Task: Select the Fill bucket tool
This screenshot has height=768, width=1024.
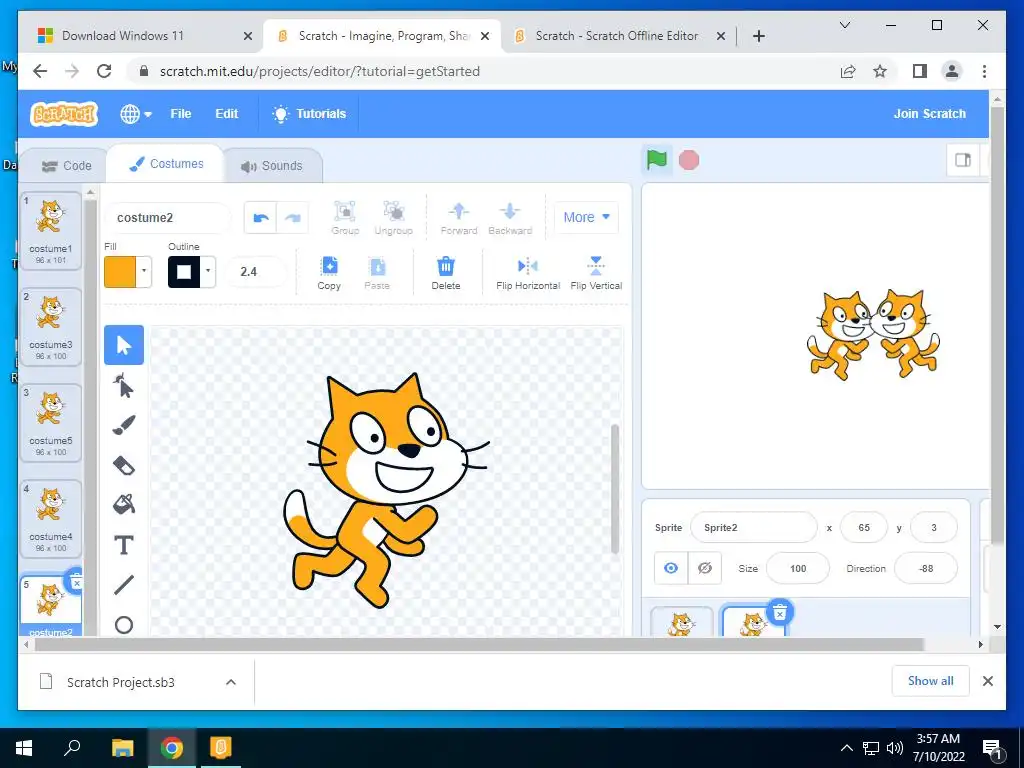Action: coord(124,505)
